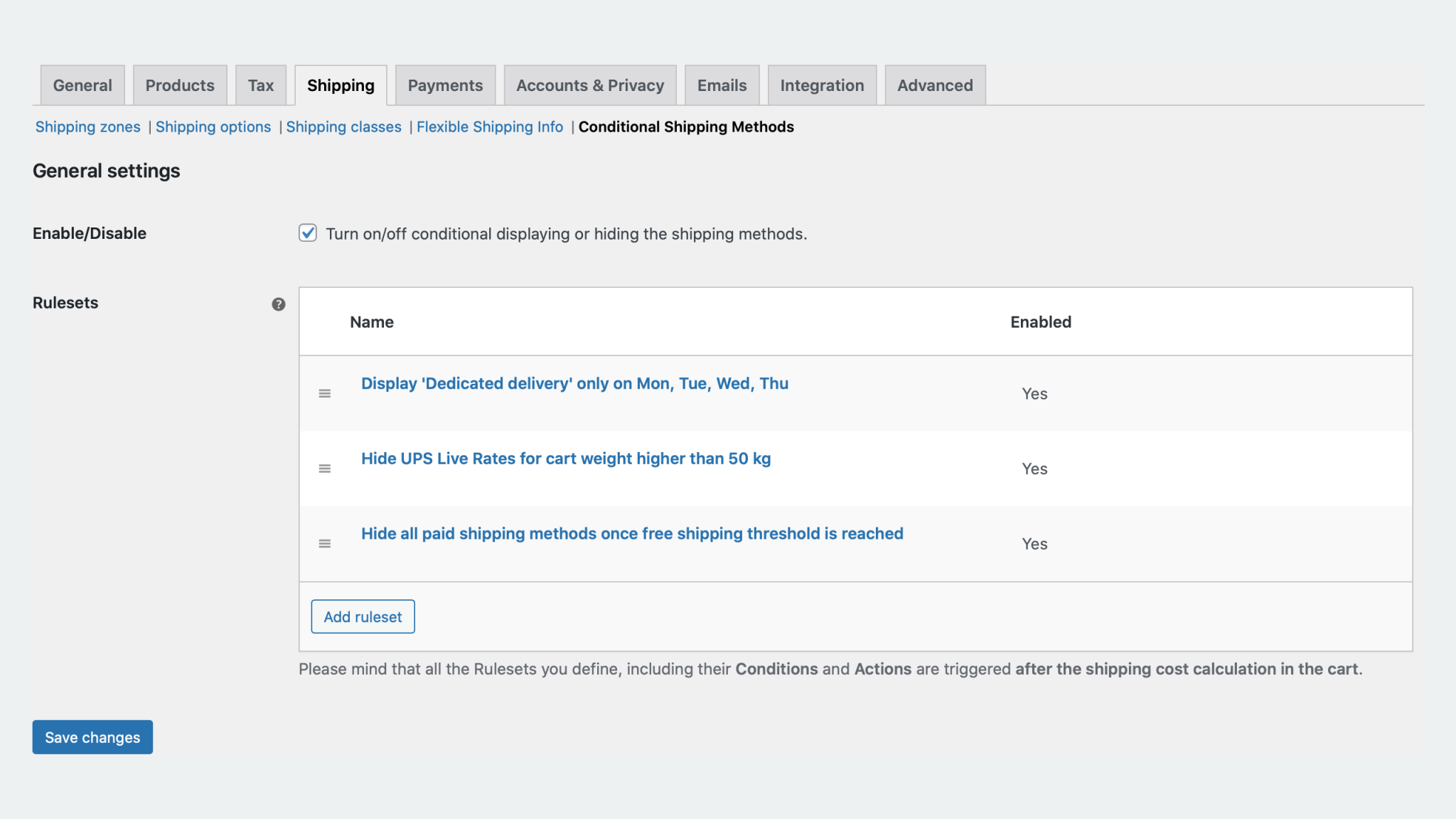Screen dimensions: 1456x819
Task: Edit the 'Dedicated delivery' ruleset
Action: (x=574, y=383)
